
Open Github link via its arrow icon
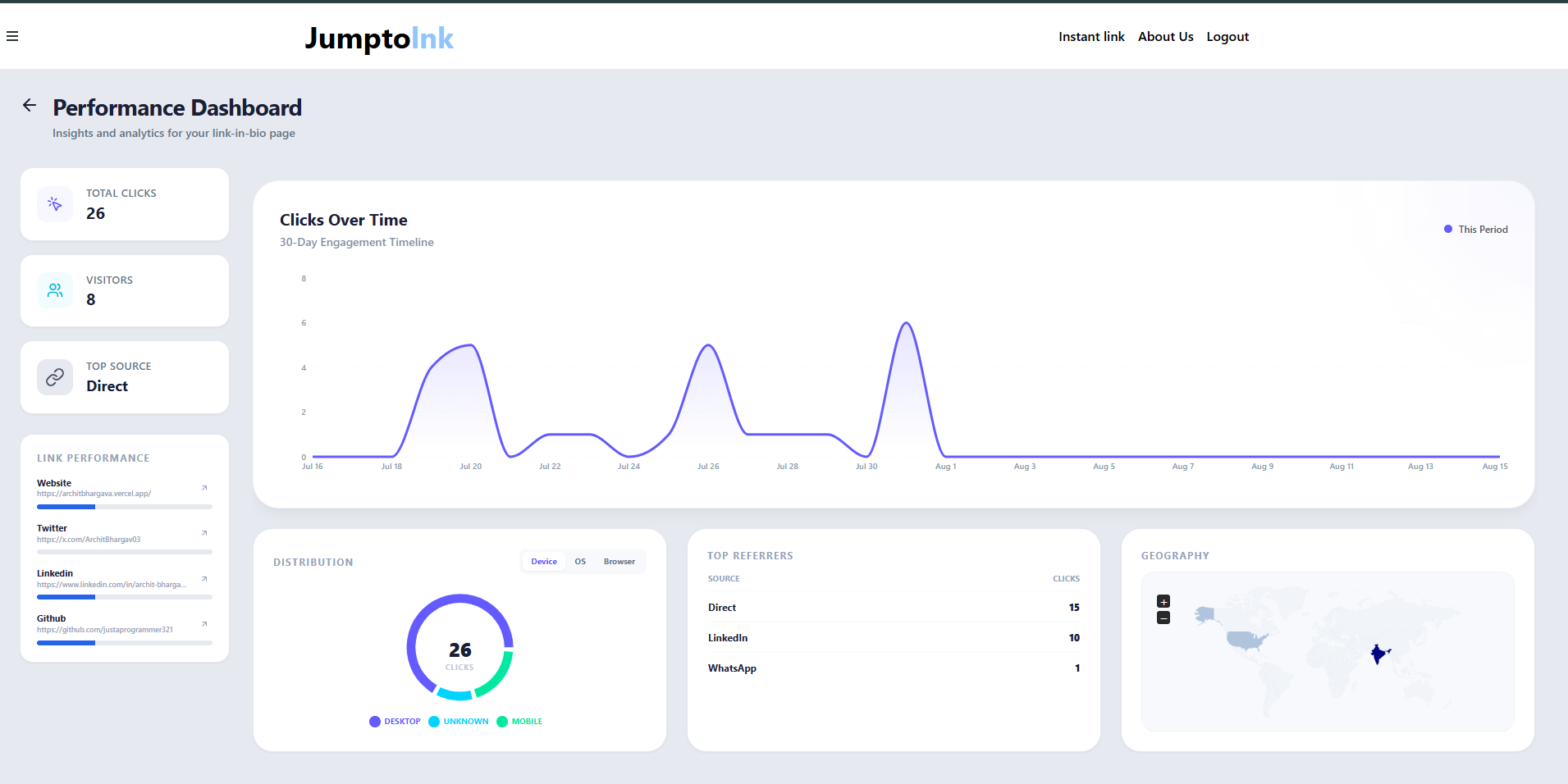click(x=204, y=624)
